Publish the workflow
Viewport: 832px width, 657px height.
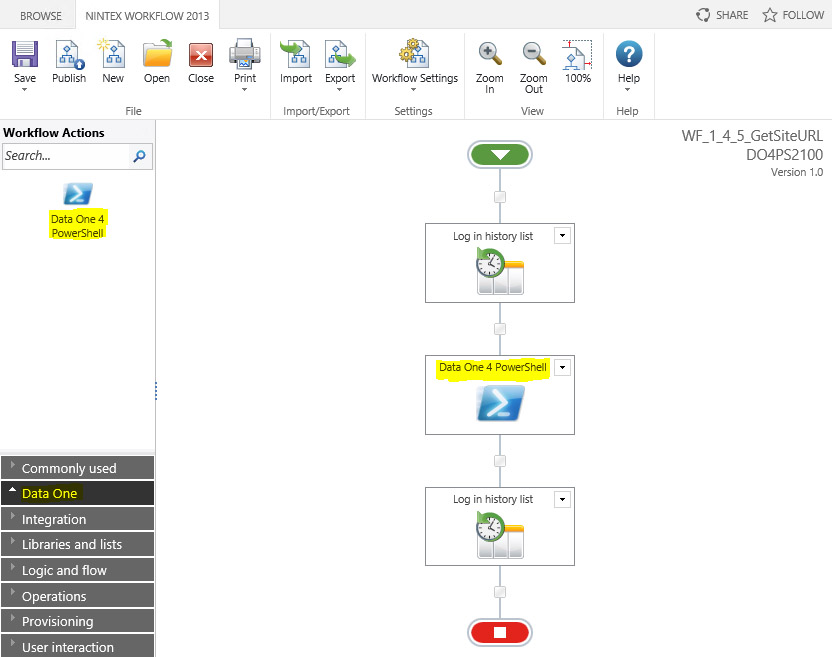pos(68,58)
